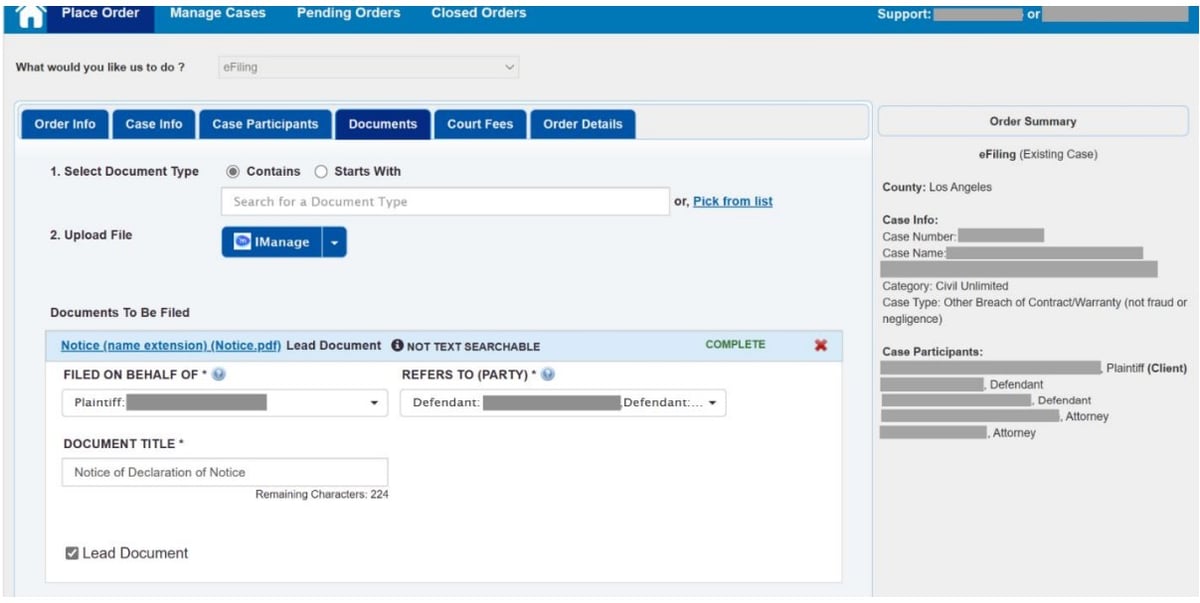Open the FILED ON BEHALF OF plaintiff dropdown
The width and height of the screenshot is (1200, 603).
(x=374, y=403)
